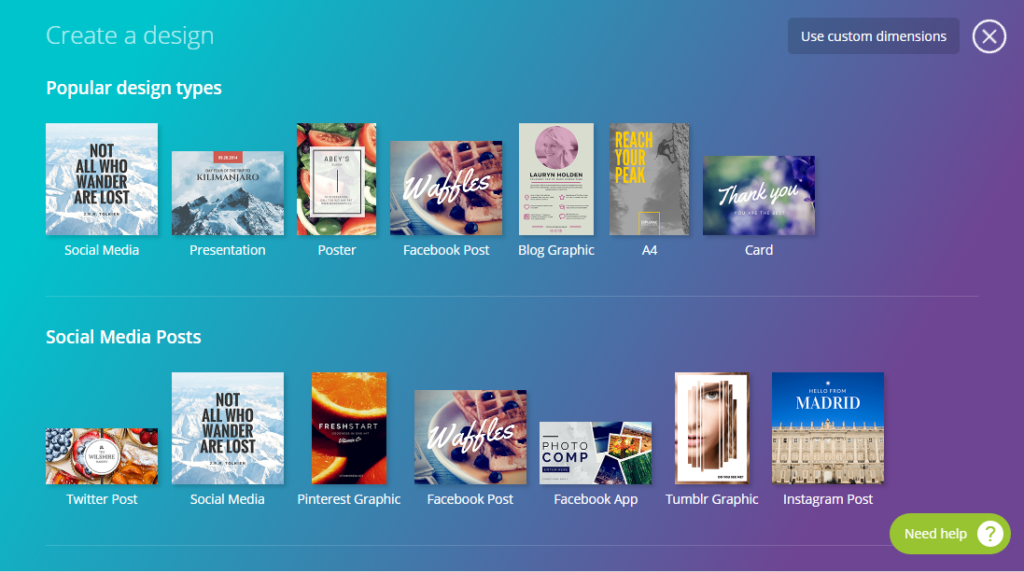This screenshot has width=1024, height=572.
Task: Close the Create a design panel
Action: [989, 37]
